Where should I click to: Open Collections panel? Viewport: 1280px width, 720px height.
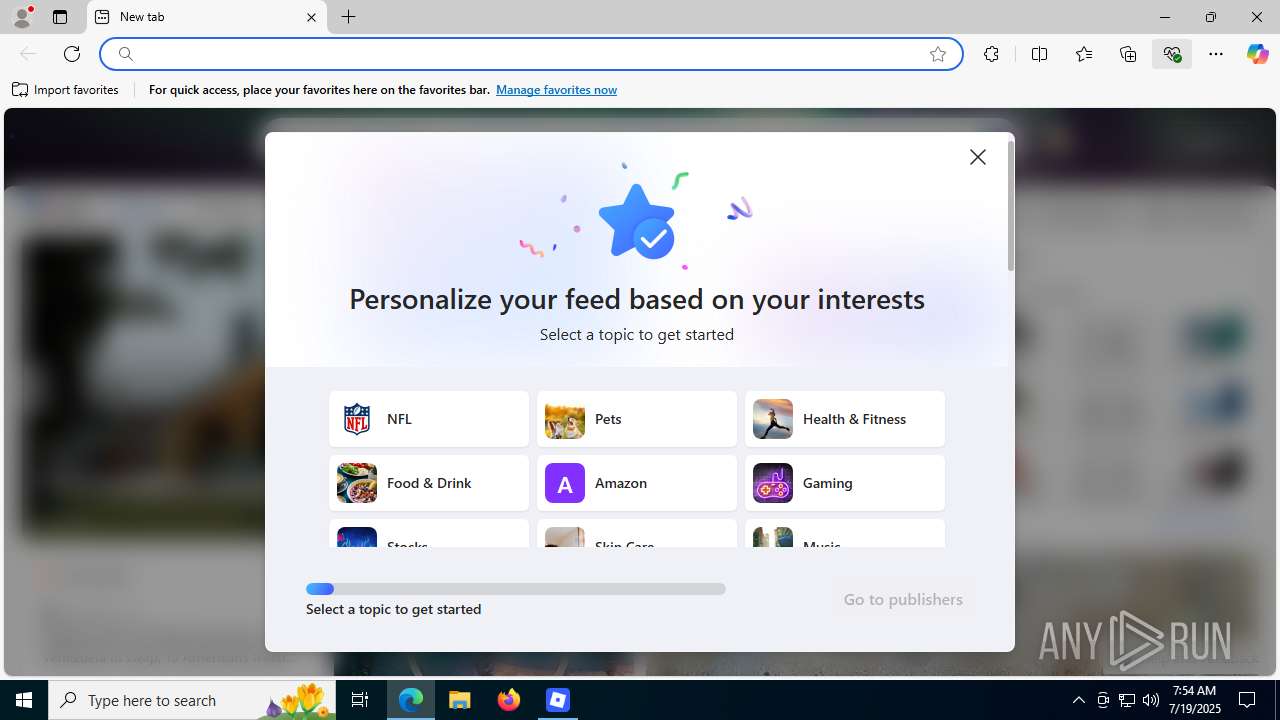(1128, 54)
